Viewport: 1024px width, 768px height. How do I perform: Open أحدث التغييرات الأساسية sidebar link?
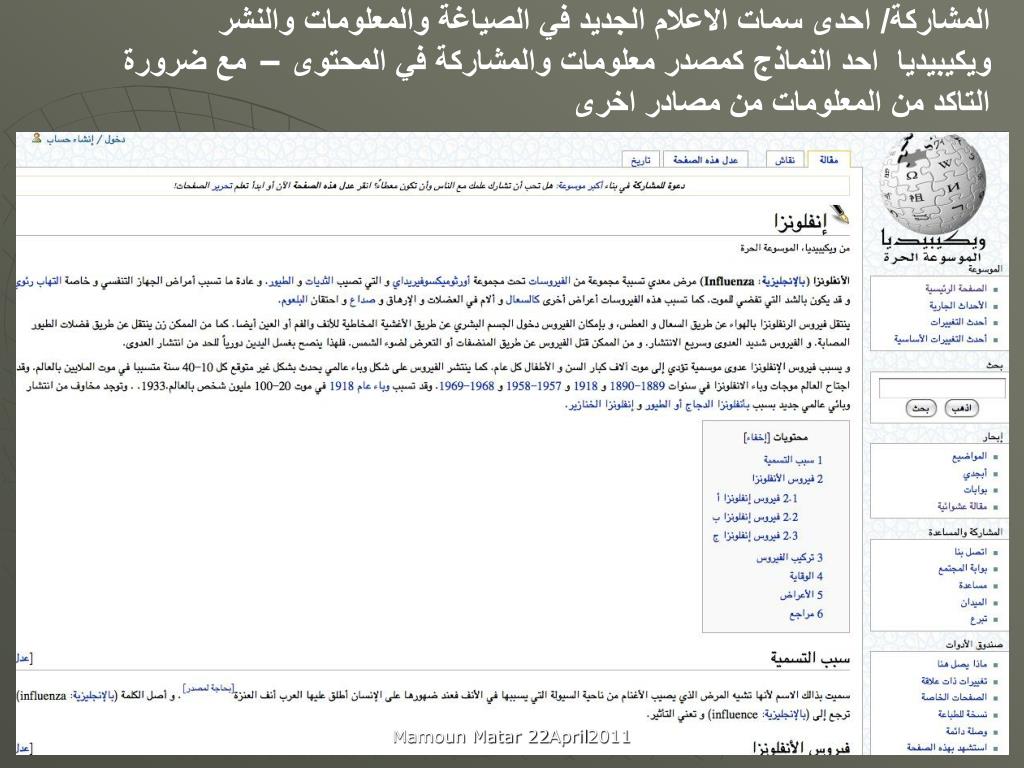pos(940,339)
